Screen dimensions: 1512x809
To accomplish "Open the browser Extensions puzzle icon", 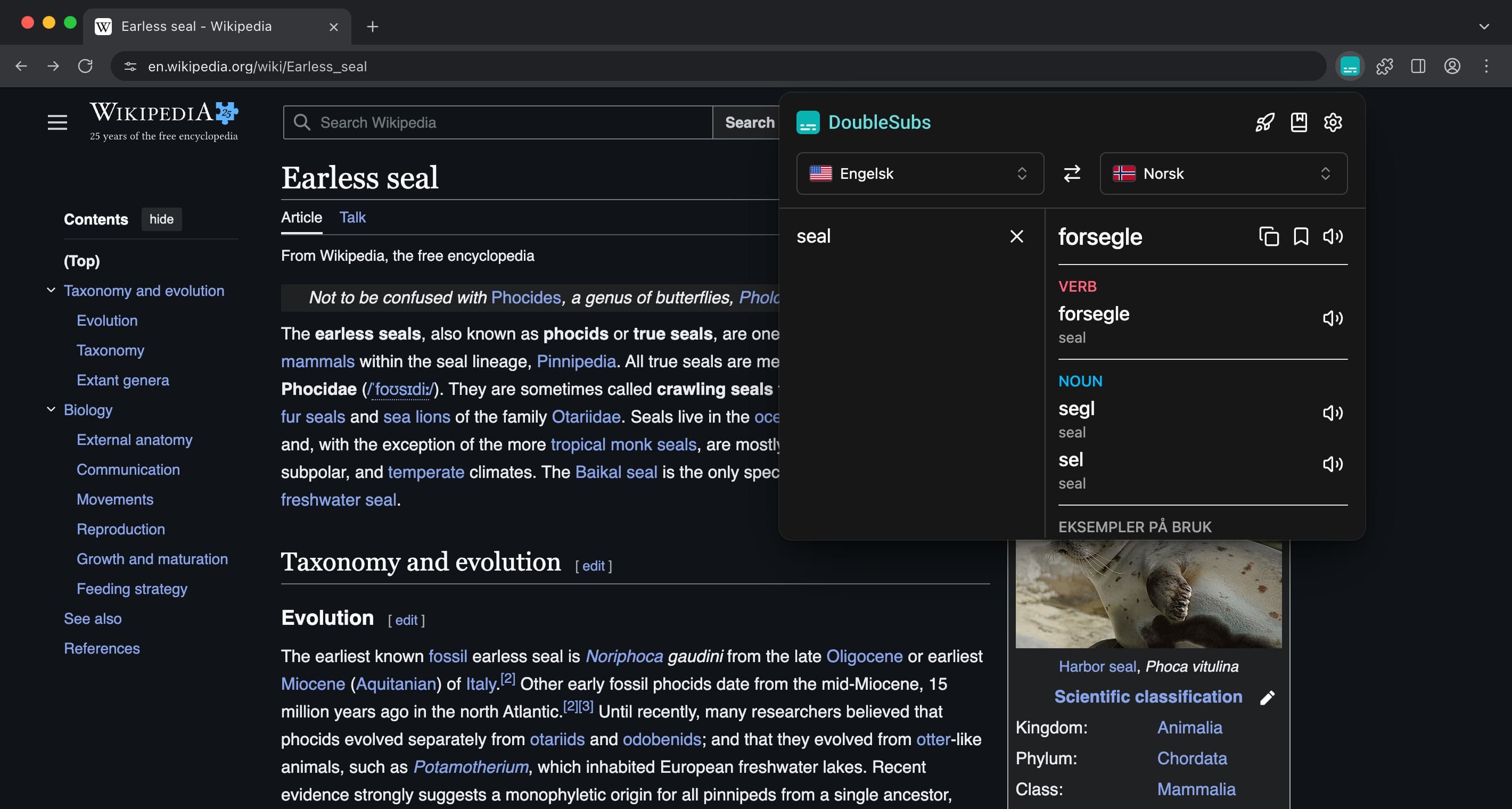I will [1384, 67].
